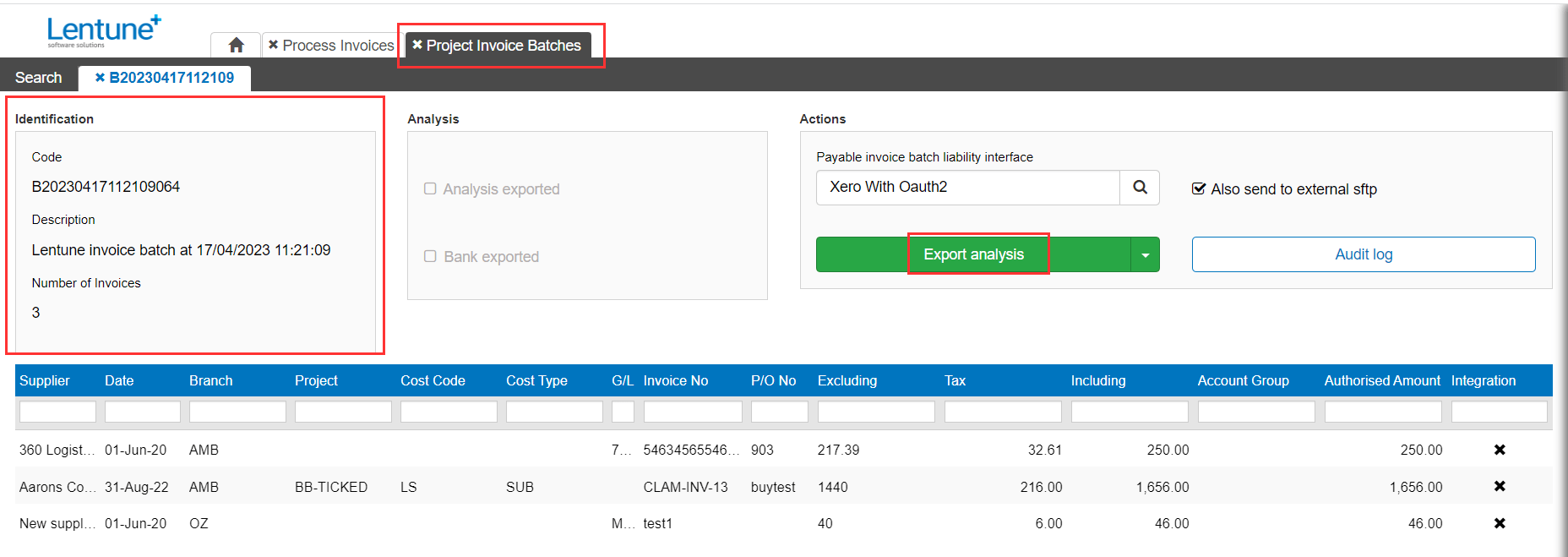The width and height of the screenshot is (1568, 557).
Task: Click the Account Group filter box
Action: 1256,412
